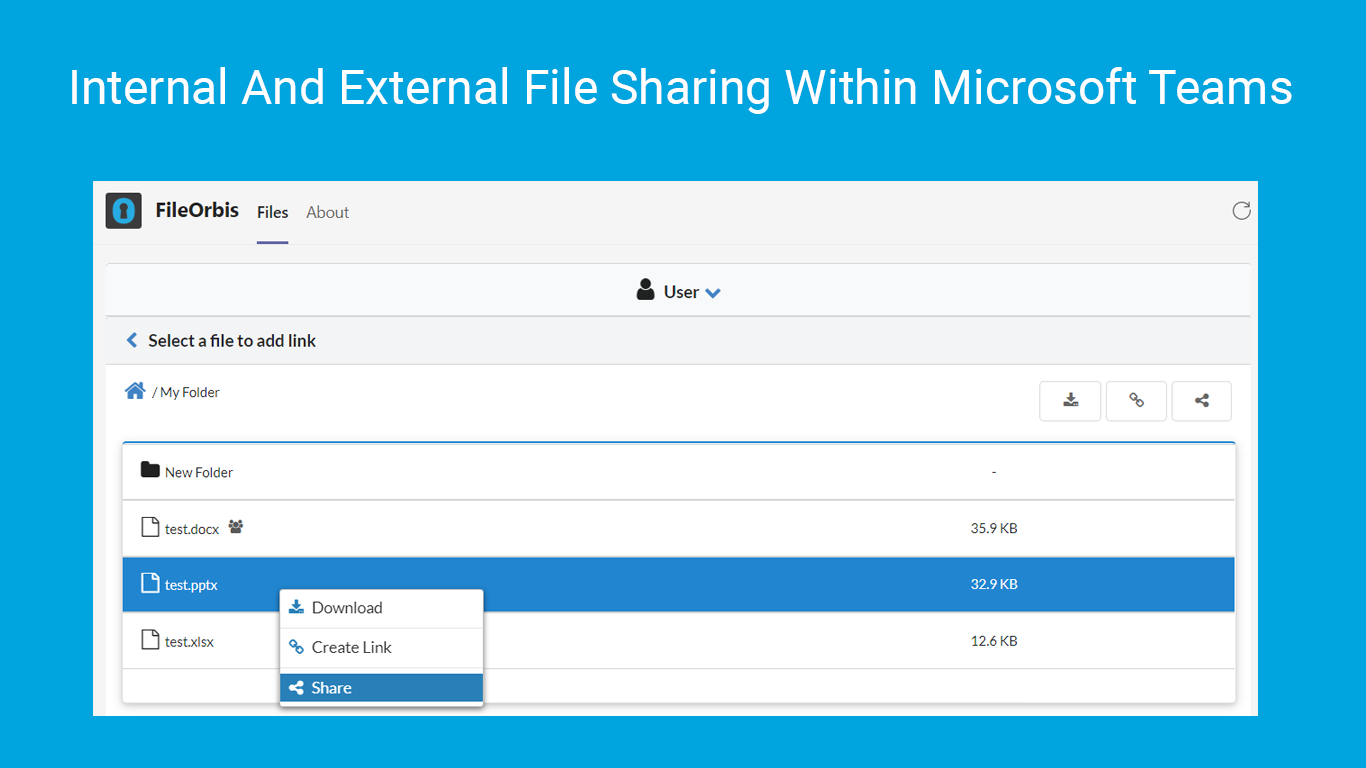Refresh the tab with the reload icon
The height and width of the screenshot is (768, 1366).
coord(1241,210)
